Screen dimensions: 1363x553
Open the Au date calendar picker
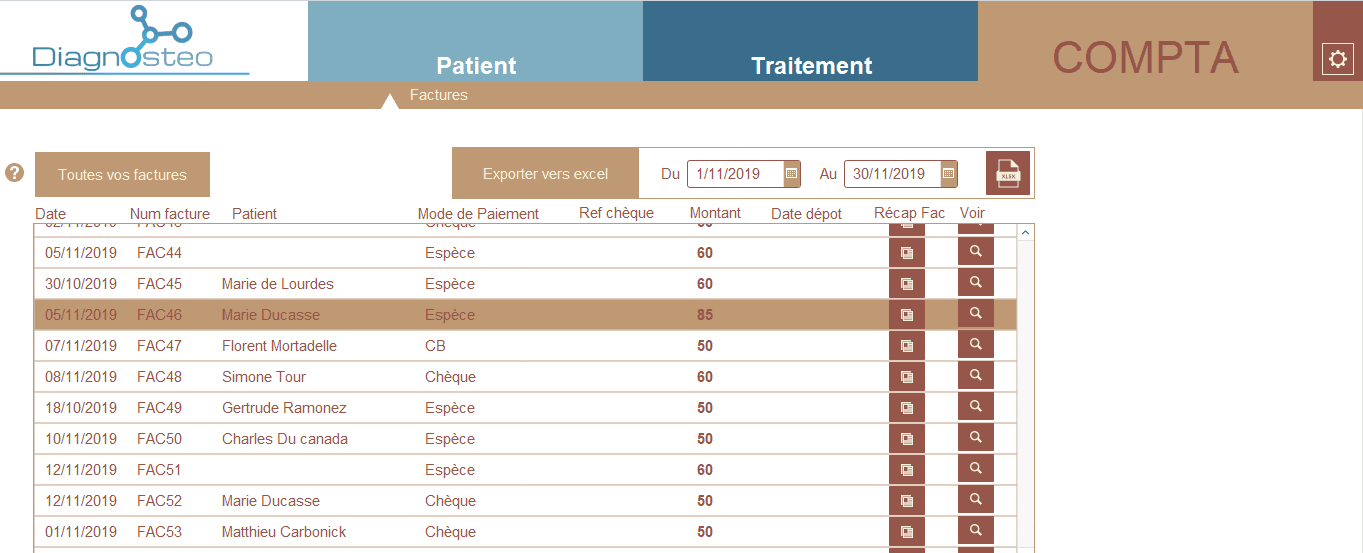pyautogui.click(x=949, y=174)
